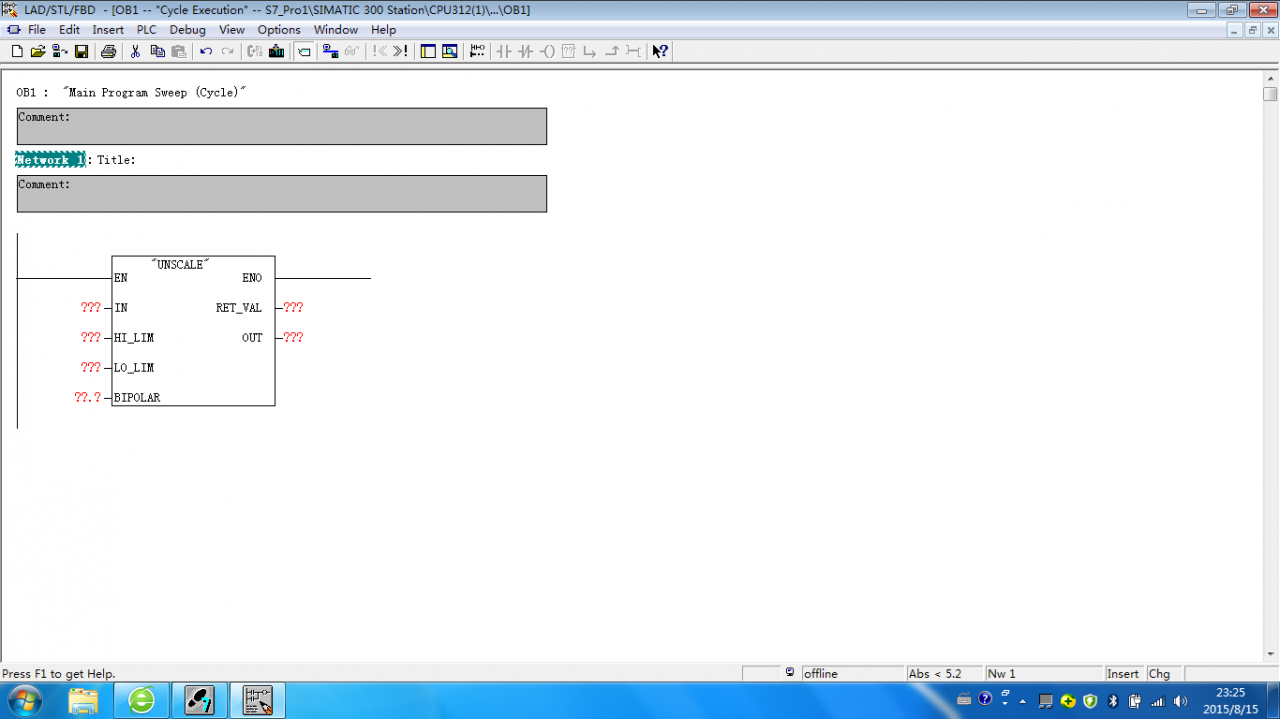
Task: Open the File menu
Action: [36, 30]
